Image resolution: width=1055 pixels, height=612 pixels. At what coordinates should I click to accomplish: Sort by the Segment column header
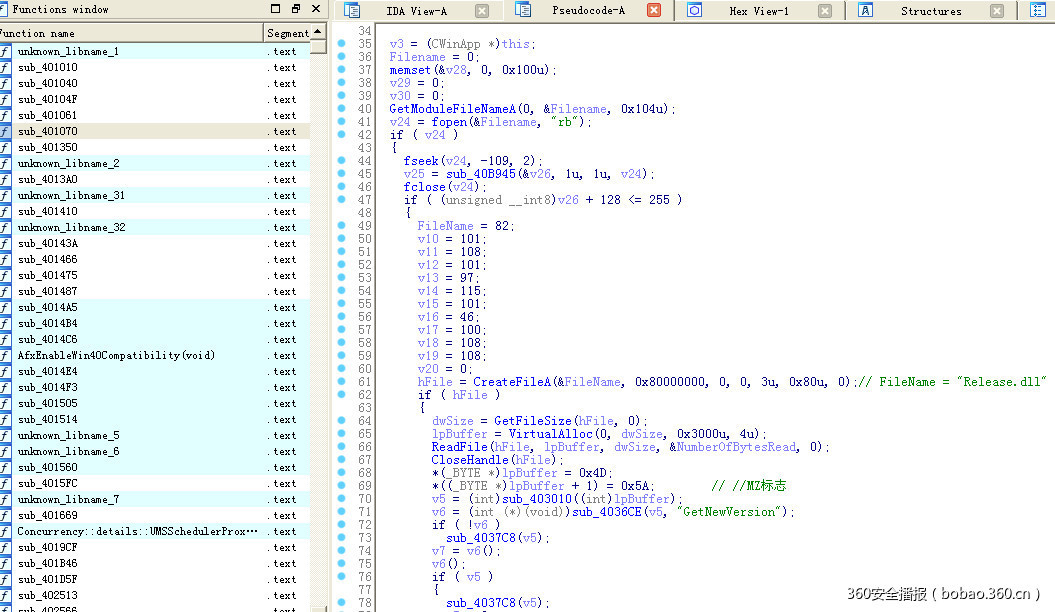click(x=287, y=33)
